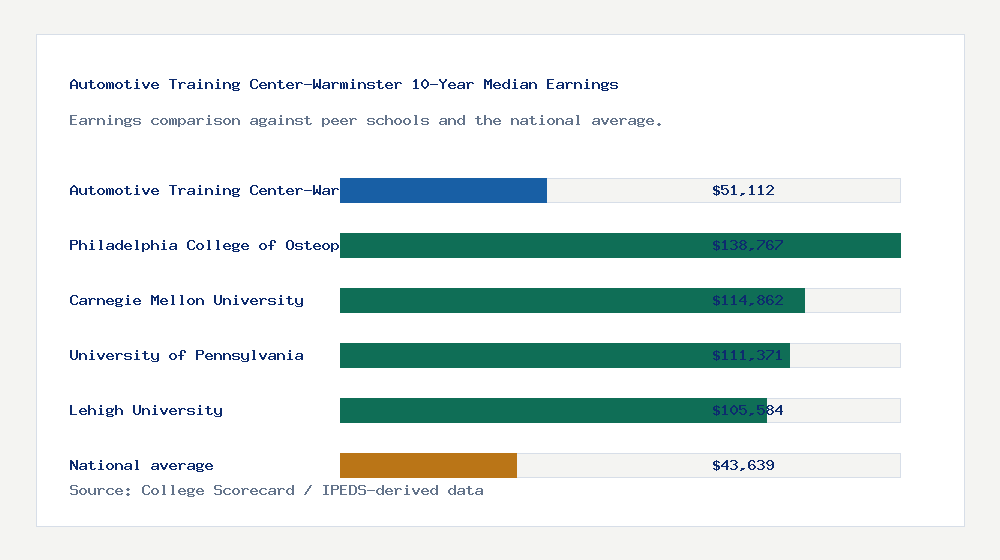Viewport: 1000px width, 560px height.
Task: Click the $43,639 value
Action: pos(743,465)
